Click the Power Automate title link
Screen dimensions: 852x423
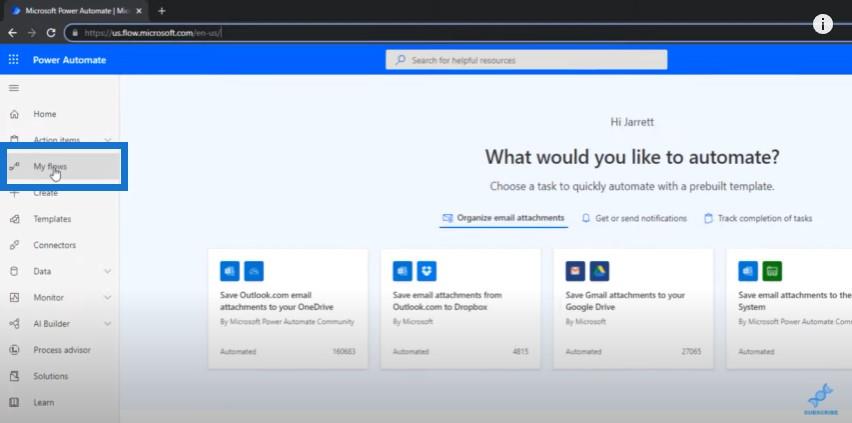coord(70,60)
